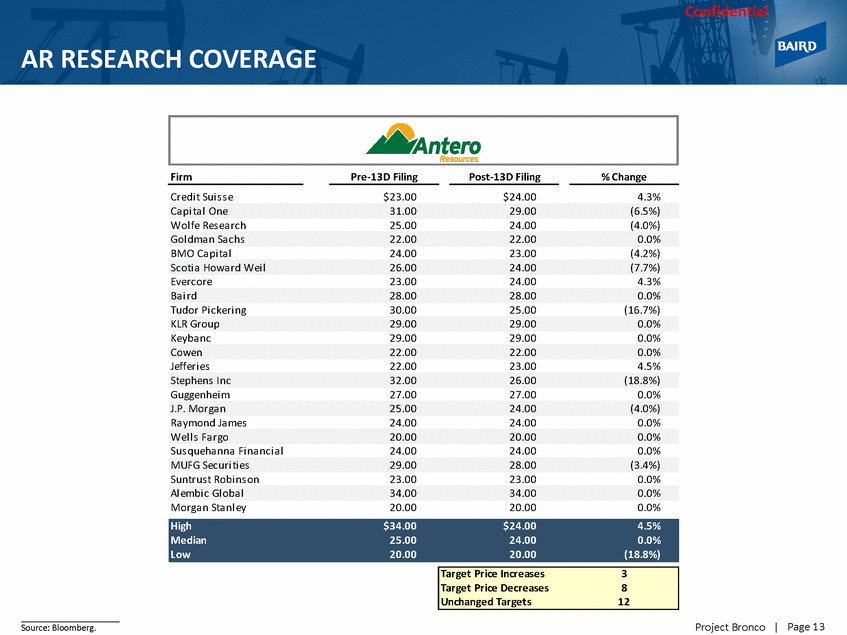Click the Target Price Increases label
The height and width of the screenshot is (635, 847).
(493, 574)
